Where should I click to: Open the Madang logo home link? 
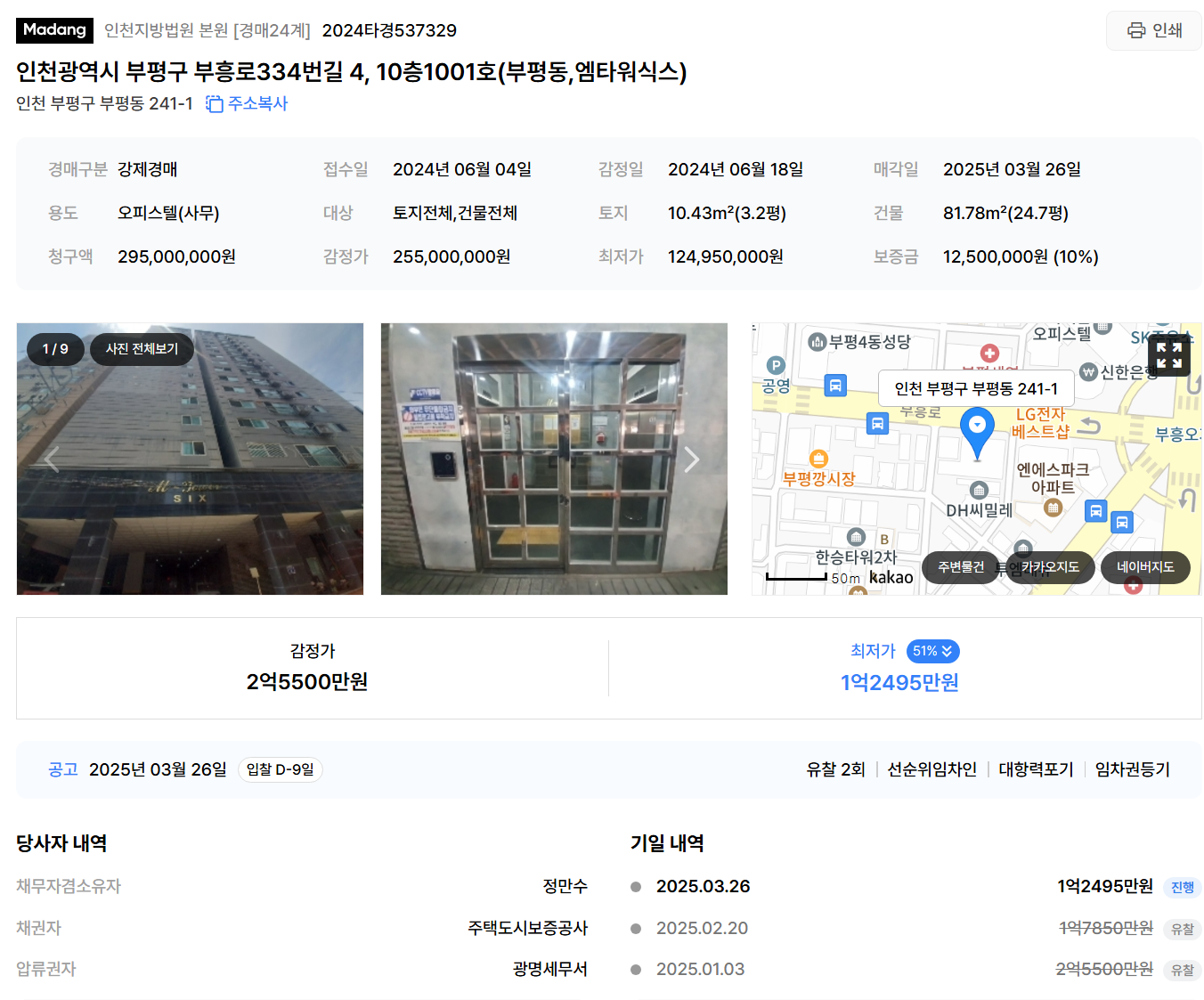point(54,30)
